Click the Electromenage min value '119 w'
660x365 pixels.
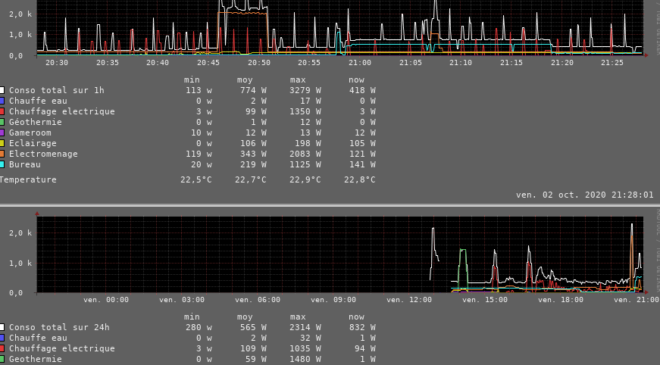pyautogui.click(x=199, y=154)
